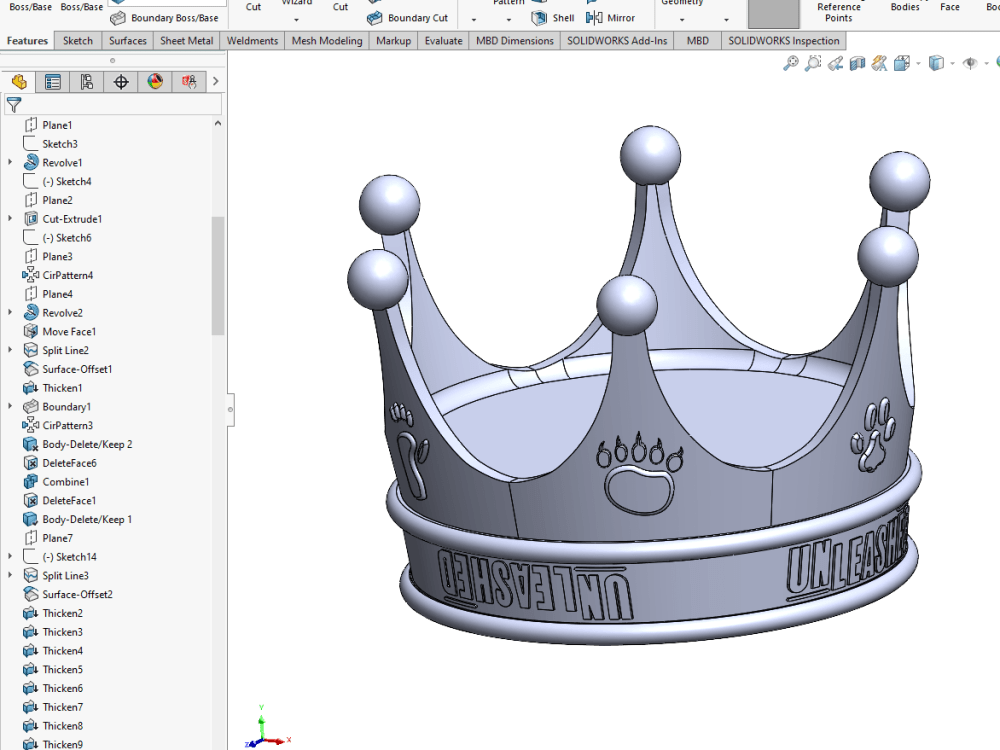
Task: Open the SOLIDWORKS Inspection tab
Action: pos(784,41)
